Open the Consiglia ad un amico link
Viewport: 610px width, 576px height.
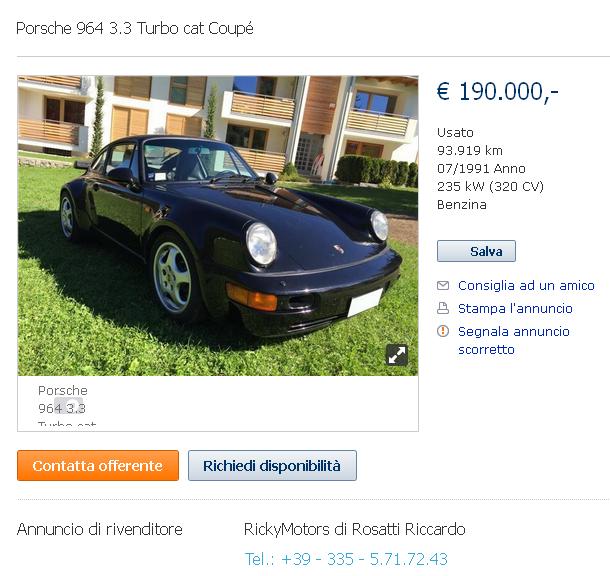pos(526,285)
